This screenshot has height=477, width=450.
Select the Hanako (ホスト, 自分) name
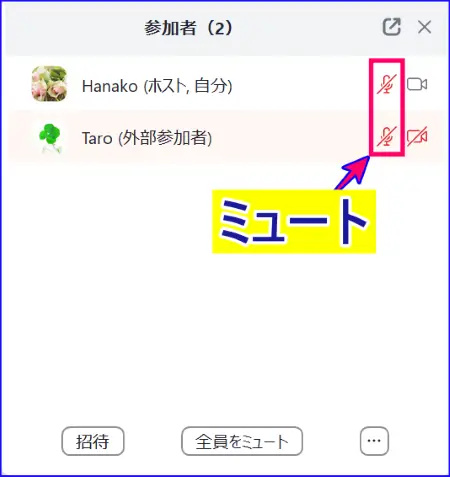click(157, 86)
